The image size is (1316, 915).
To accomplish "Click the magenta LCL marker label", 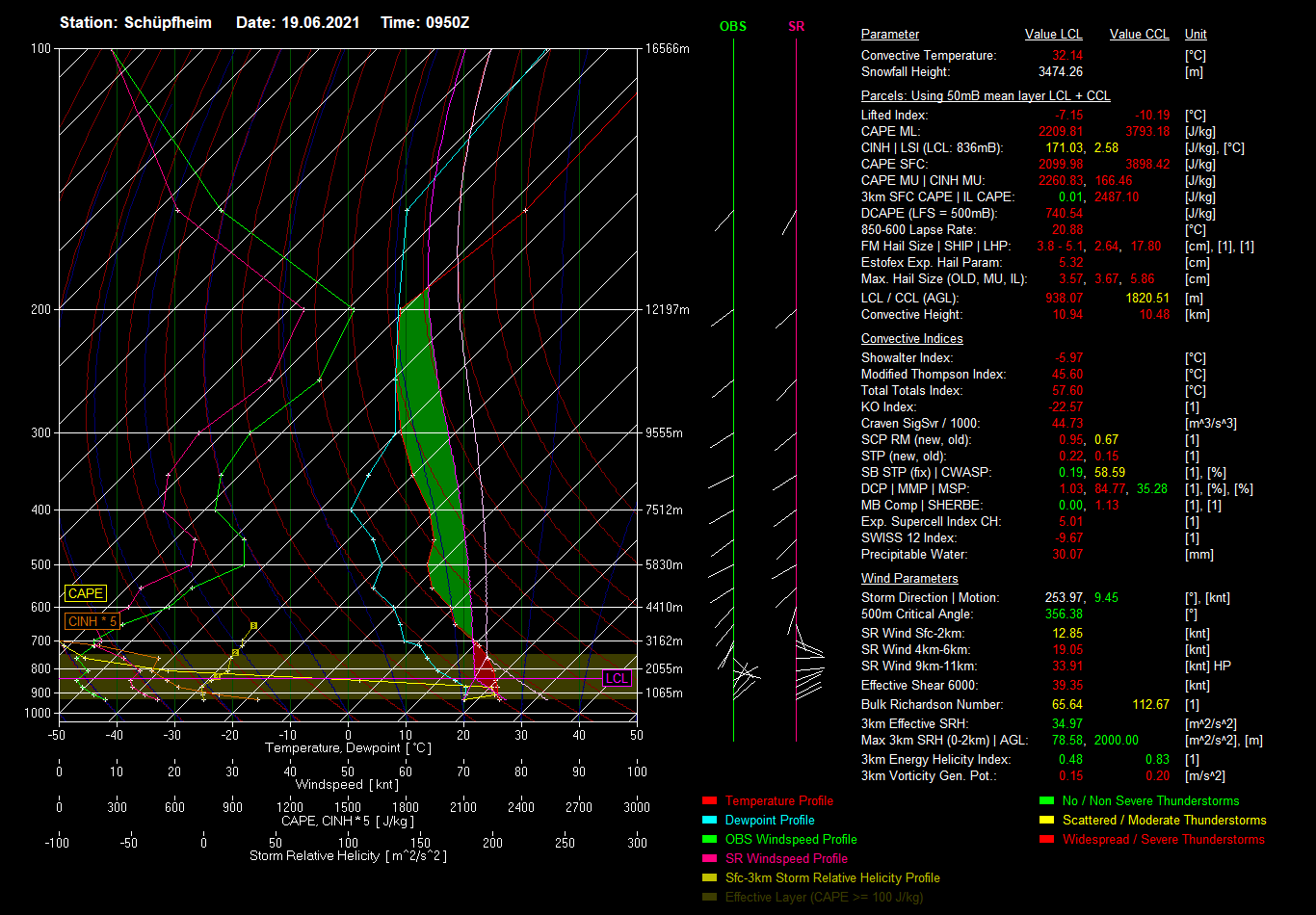I will (x=617, y=679).
